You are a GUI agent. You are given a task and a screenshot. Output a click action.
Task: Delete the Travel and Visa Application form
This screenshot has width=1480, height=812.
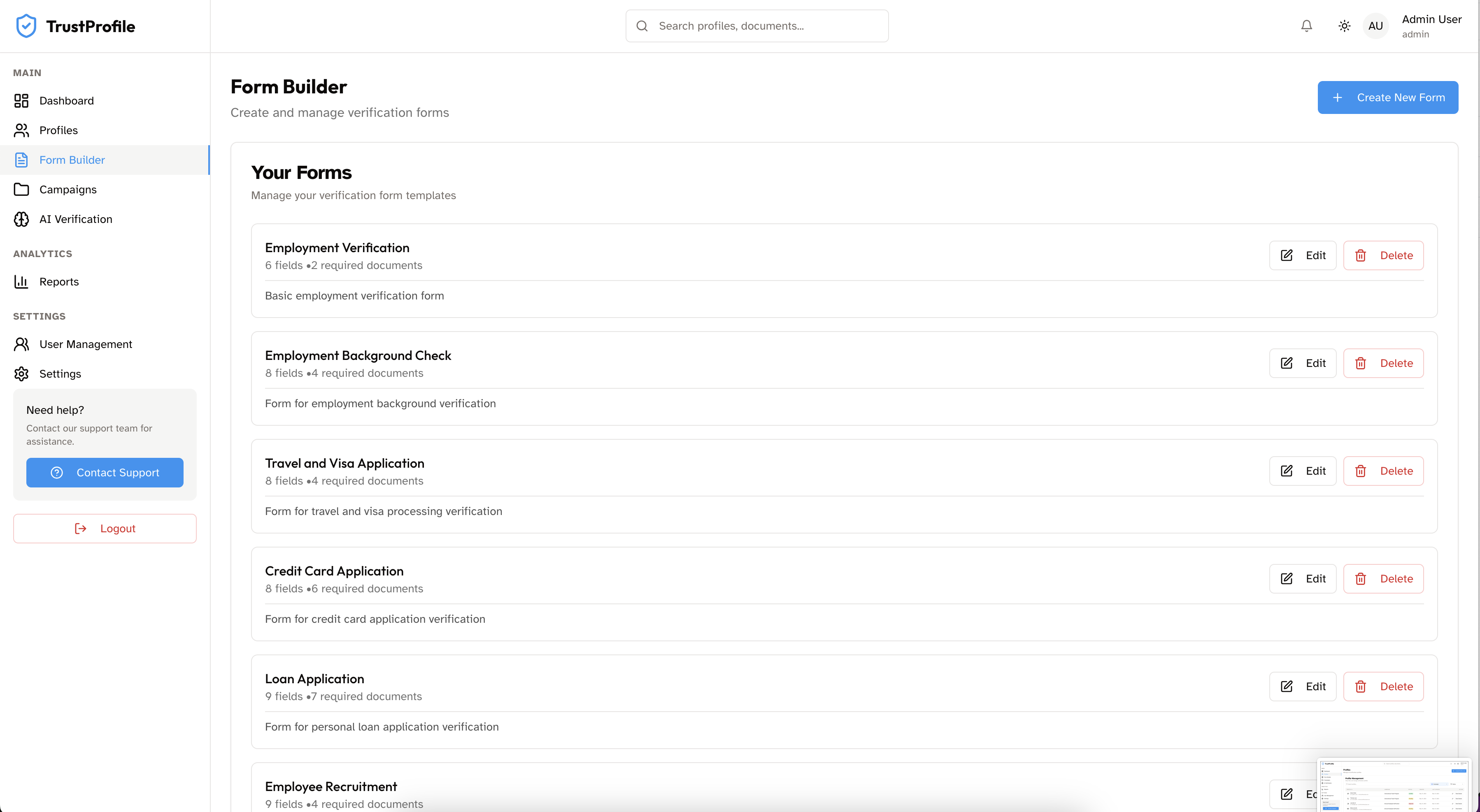pyautogui.click(x=1383, y=471)
